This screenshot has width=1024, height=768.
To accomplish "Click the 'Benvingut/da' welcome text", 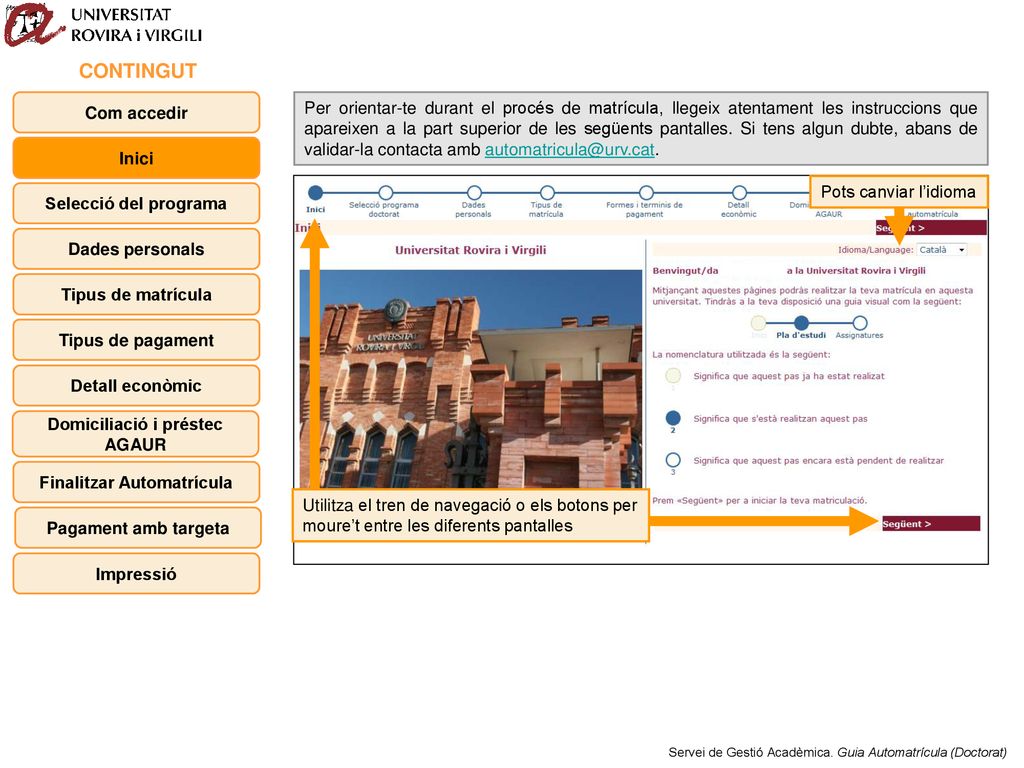I will pos(685,270).
